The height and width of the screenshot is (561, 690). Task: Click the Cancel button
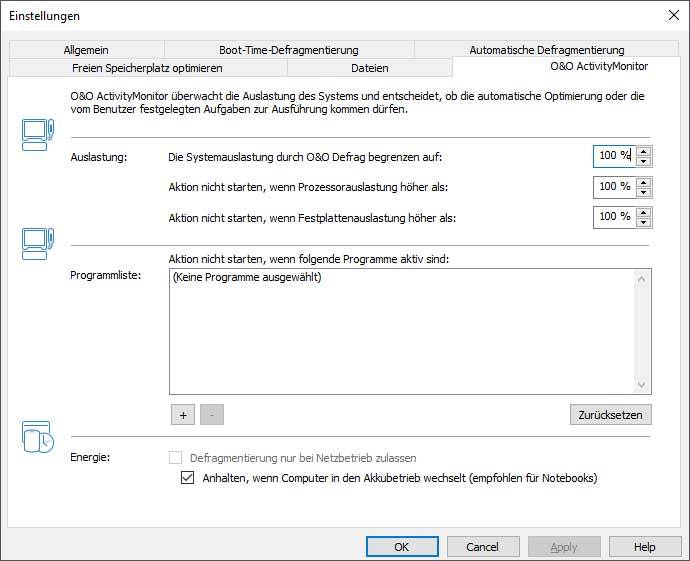tap(483, 547)
